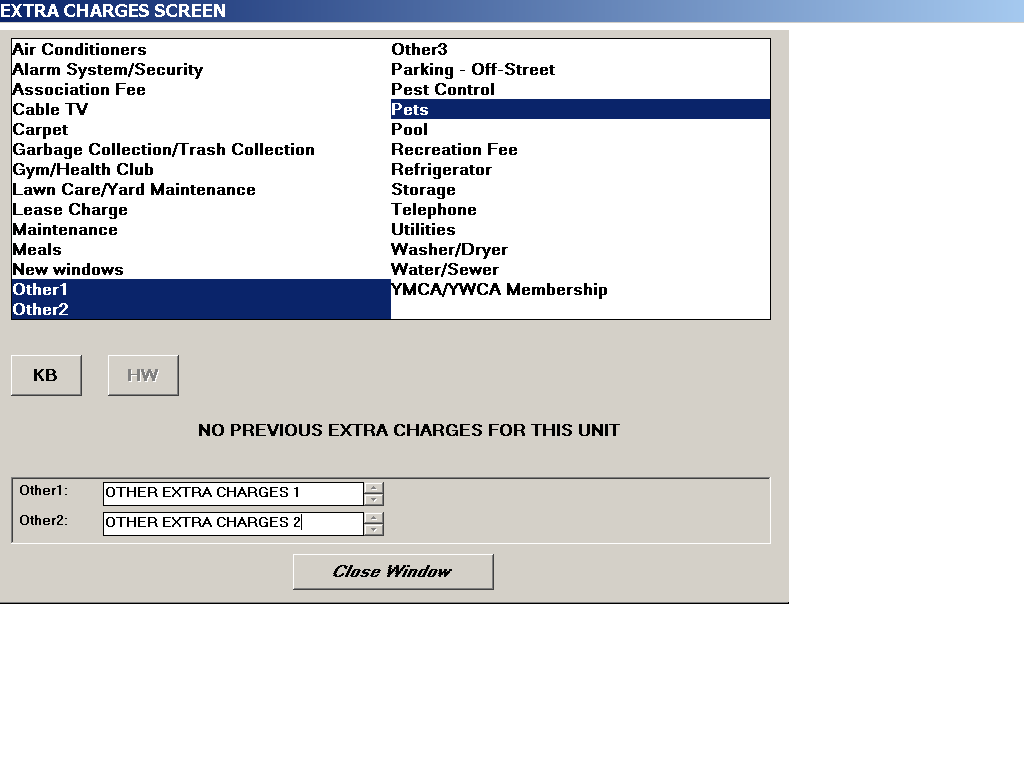Click into the Other1 text field
The image size is (1024, 768).
[232, 493]
